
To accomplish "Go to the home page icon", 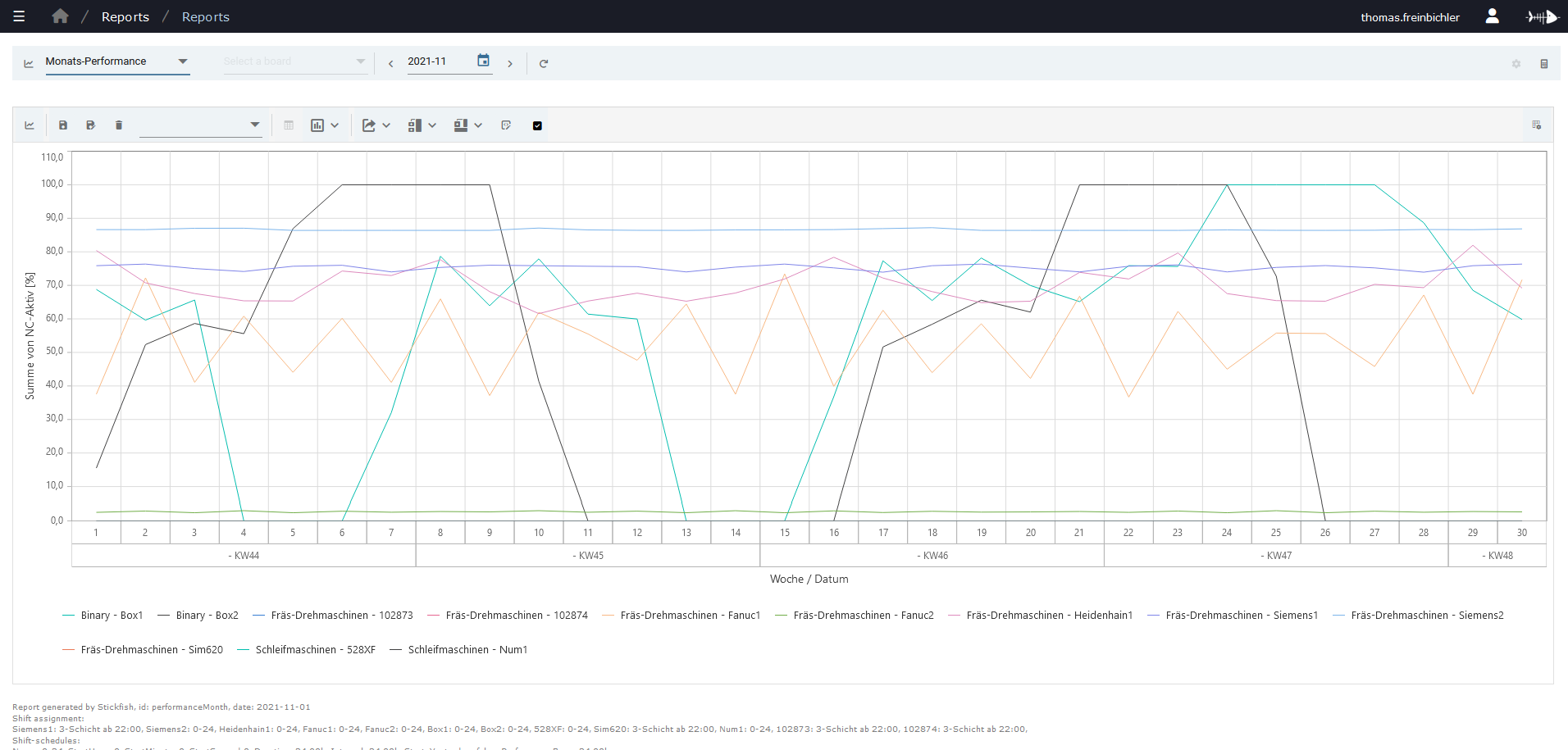I will (60, 16).
